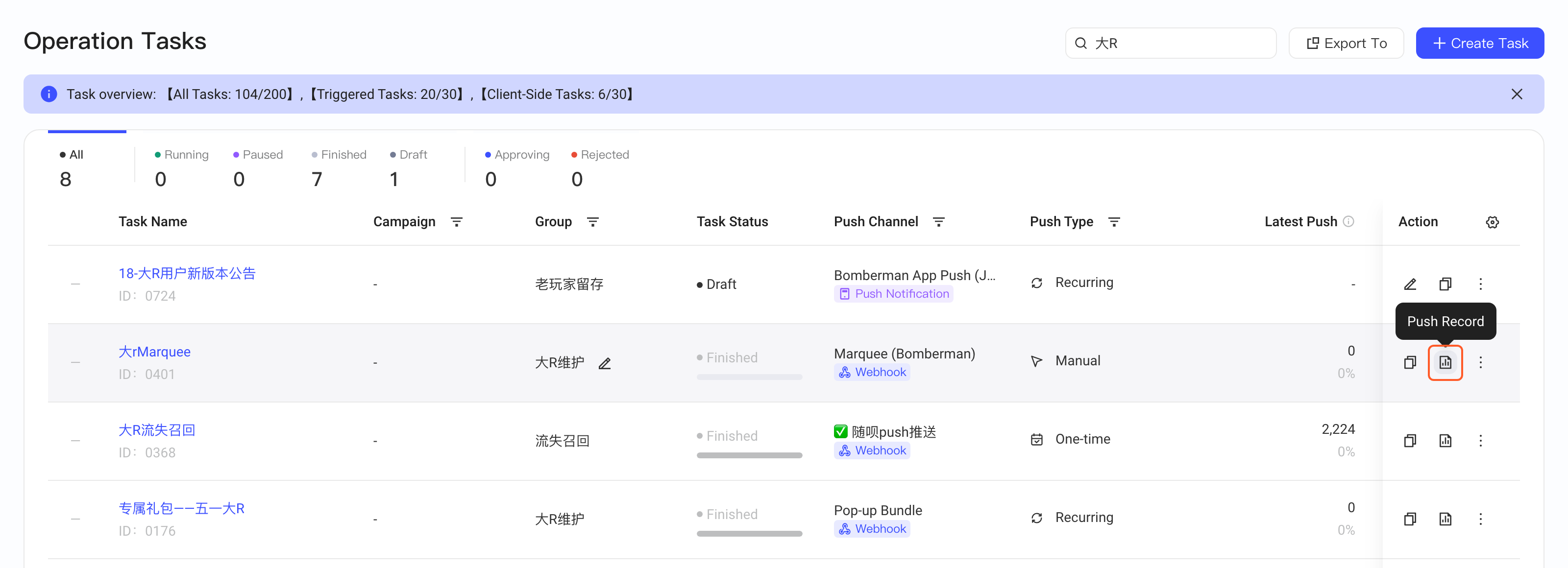Open more options for task ID 0176
The image size is (1568, 568).
pos(1480,519)
